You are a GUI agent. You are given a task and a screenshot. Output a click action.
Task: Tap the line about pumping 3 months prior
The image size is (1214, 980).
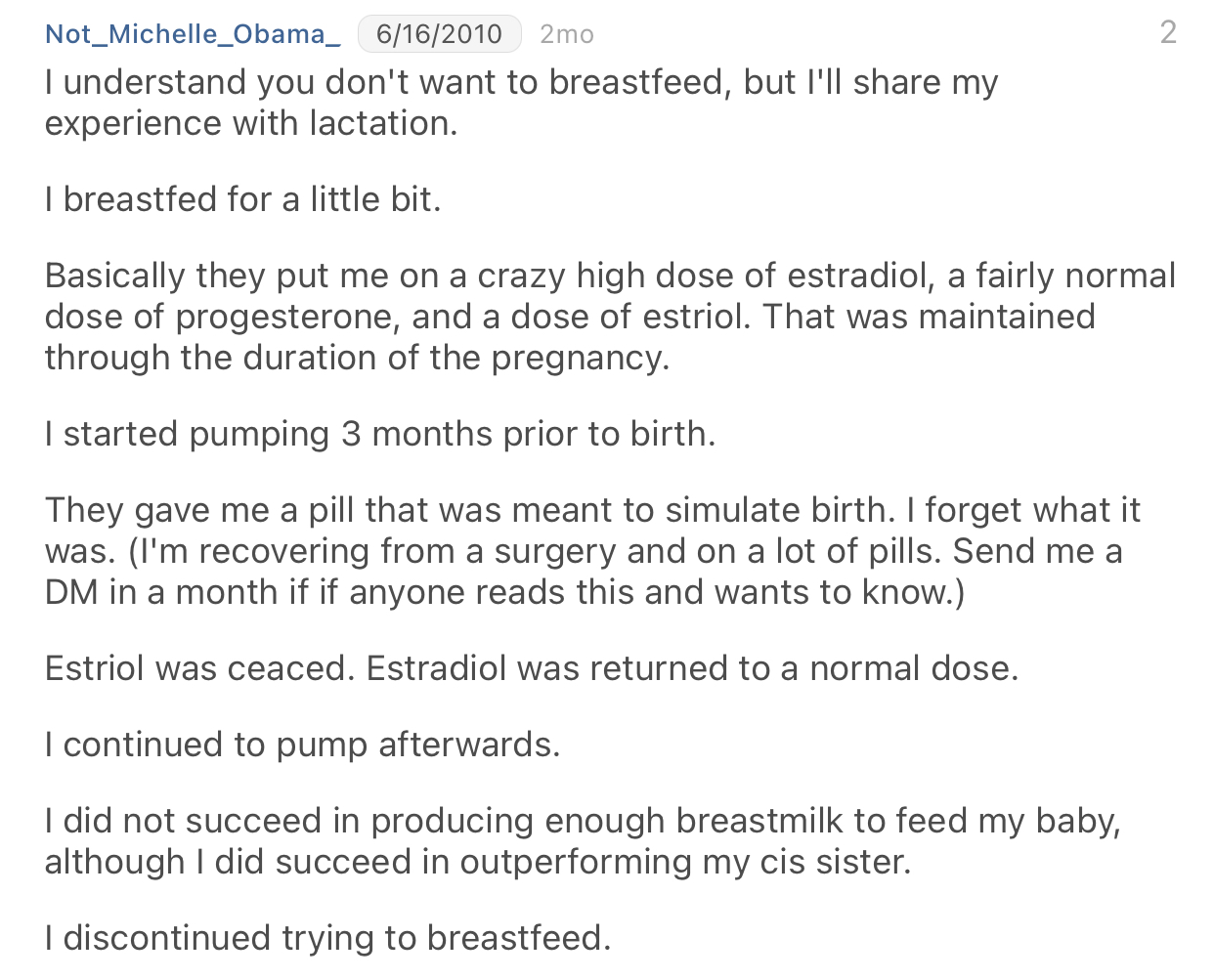(x=380, y=434)
